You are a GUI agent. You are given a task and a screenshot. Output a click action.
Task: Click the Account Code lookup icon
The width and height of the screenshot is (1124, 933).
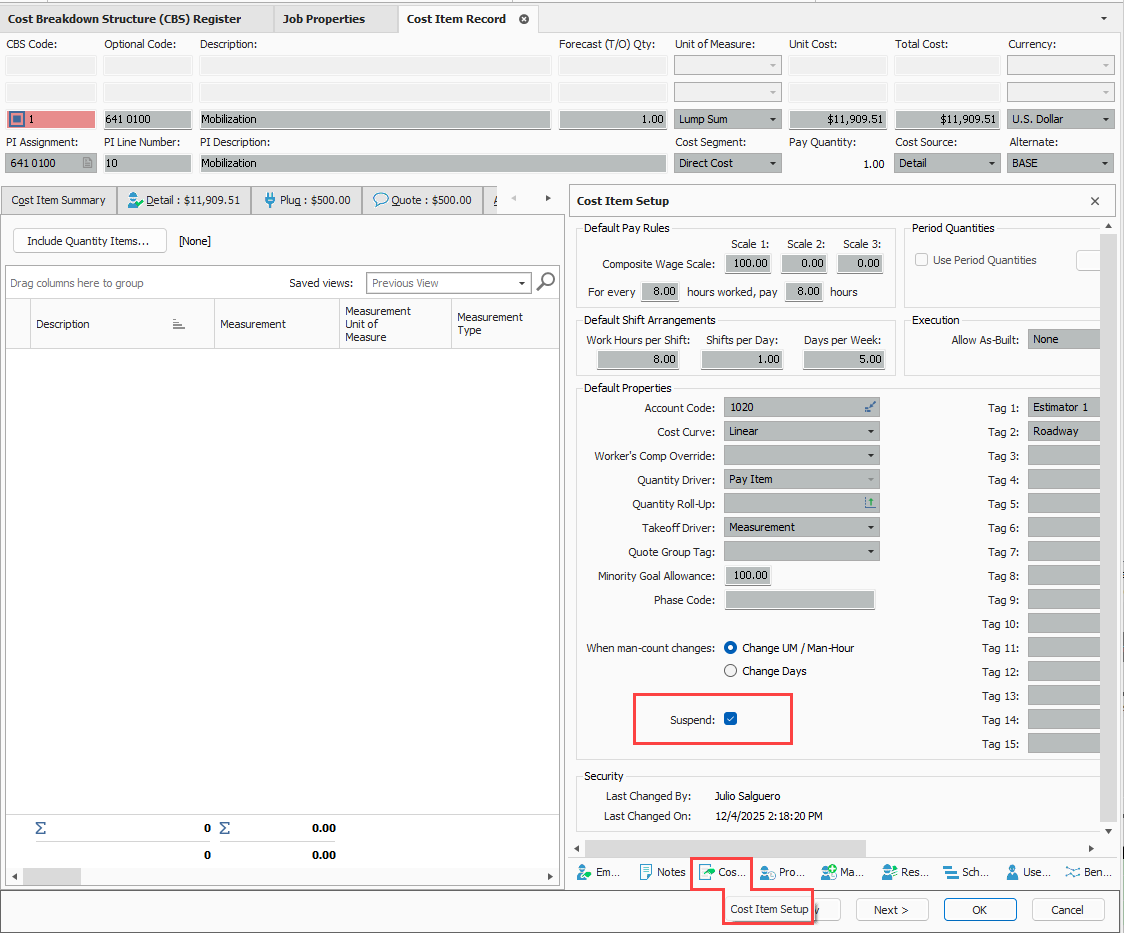point(870,407)
